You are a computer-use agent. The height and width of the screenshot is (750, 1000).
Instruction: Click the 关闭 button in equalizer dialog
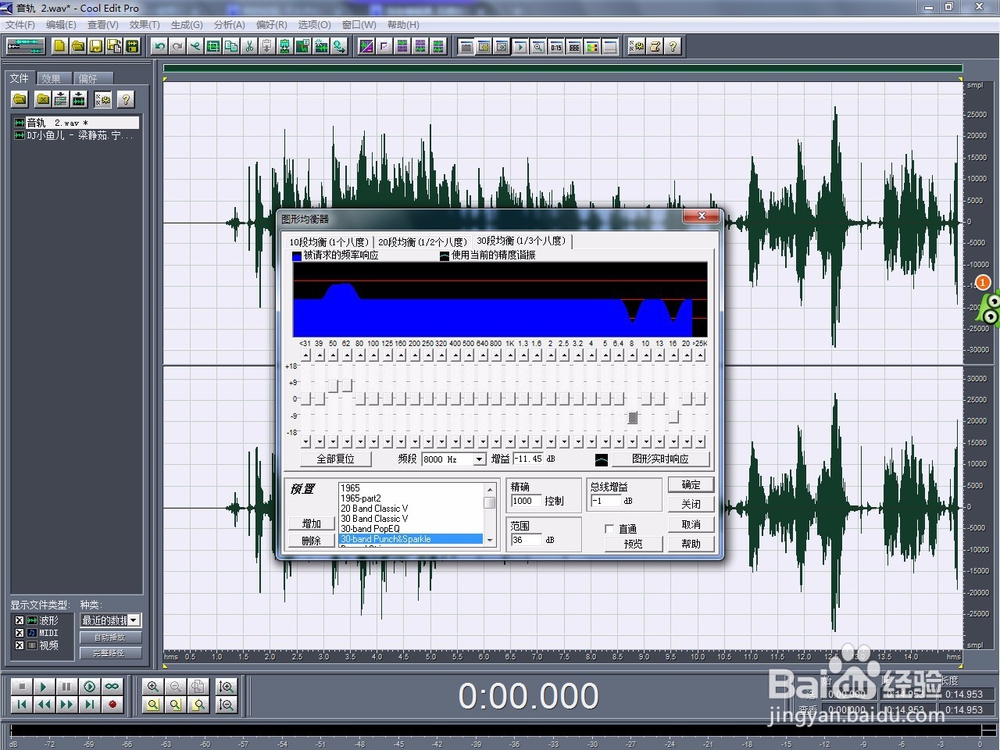coord(691,504)
